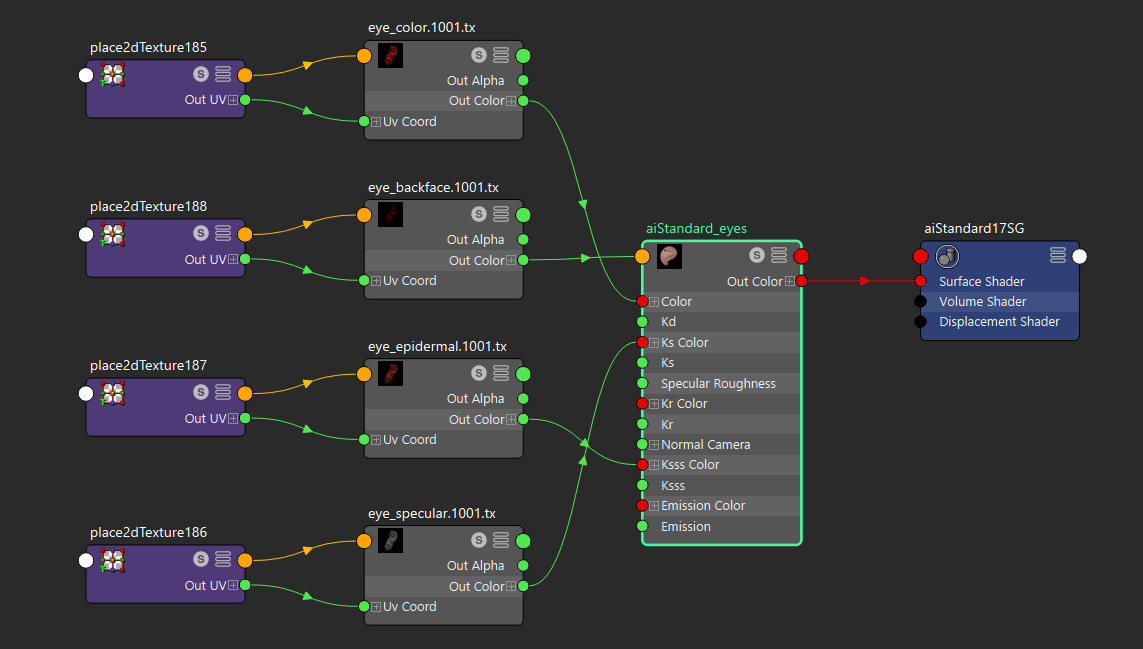Select the Specular Roughness attribute row

pos(718,383)
